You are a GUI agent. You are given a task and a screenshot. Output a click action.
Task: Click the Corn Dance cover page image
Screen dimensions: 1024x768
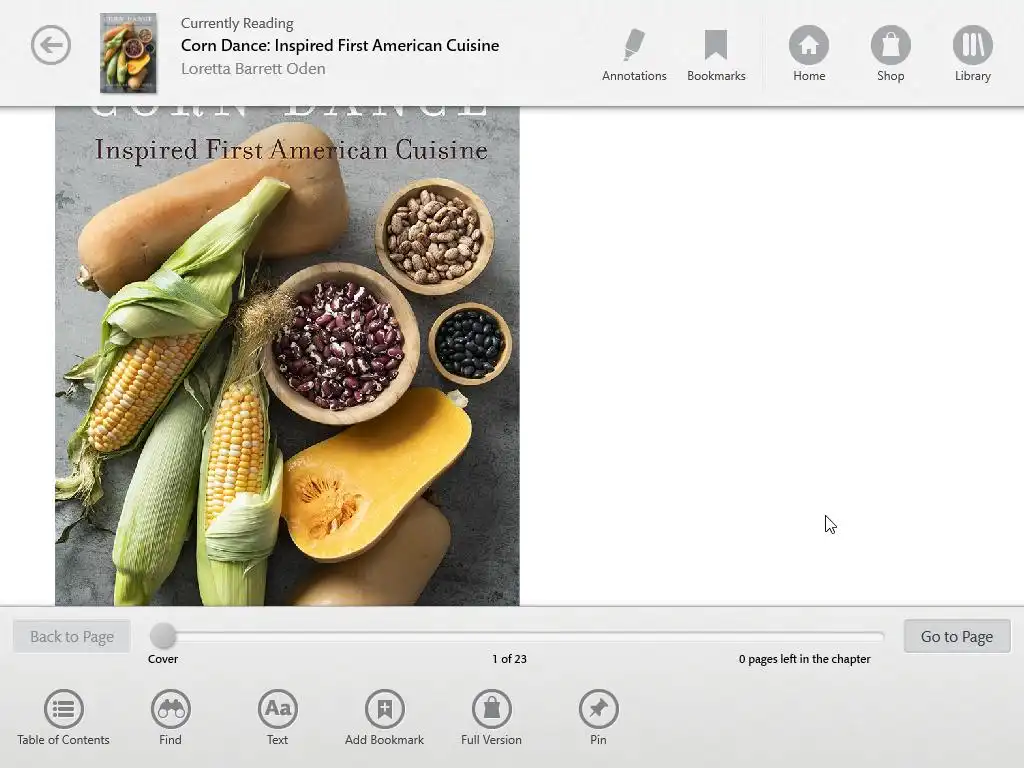pyautogui.click(x=287, y=356)
